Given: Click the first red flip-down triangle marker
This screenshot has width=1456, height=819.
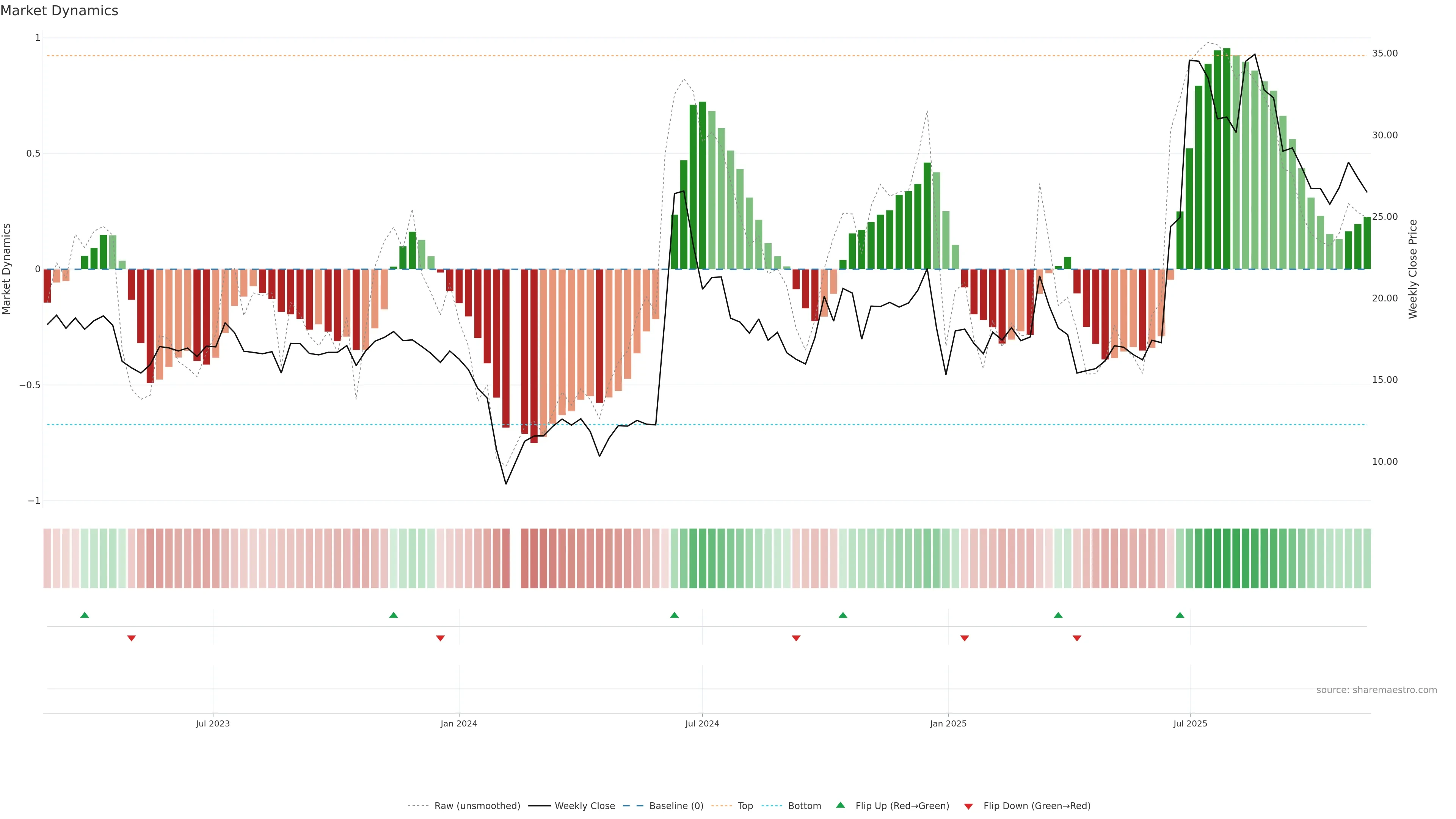Looking at the screenshot, I should click(132, 638).
